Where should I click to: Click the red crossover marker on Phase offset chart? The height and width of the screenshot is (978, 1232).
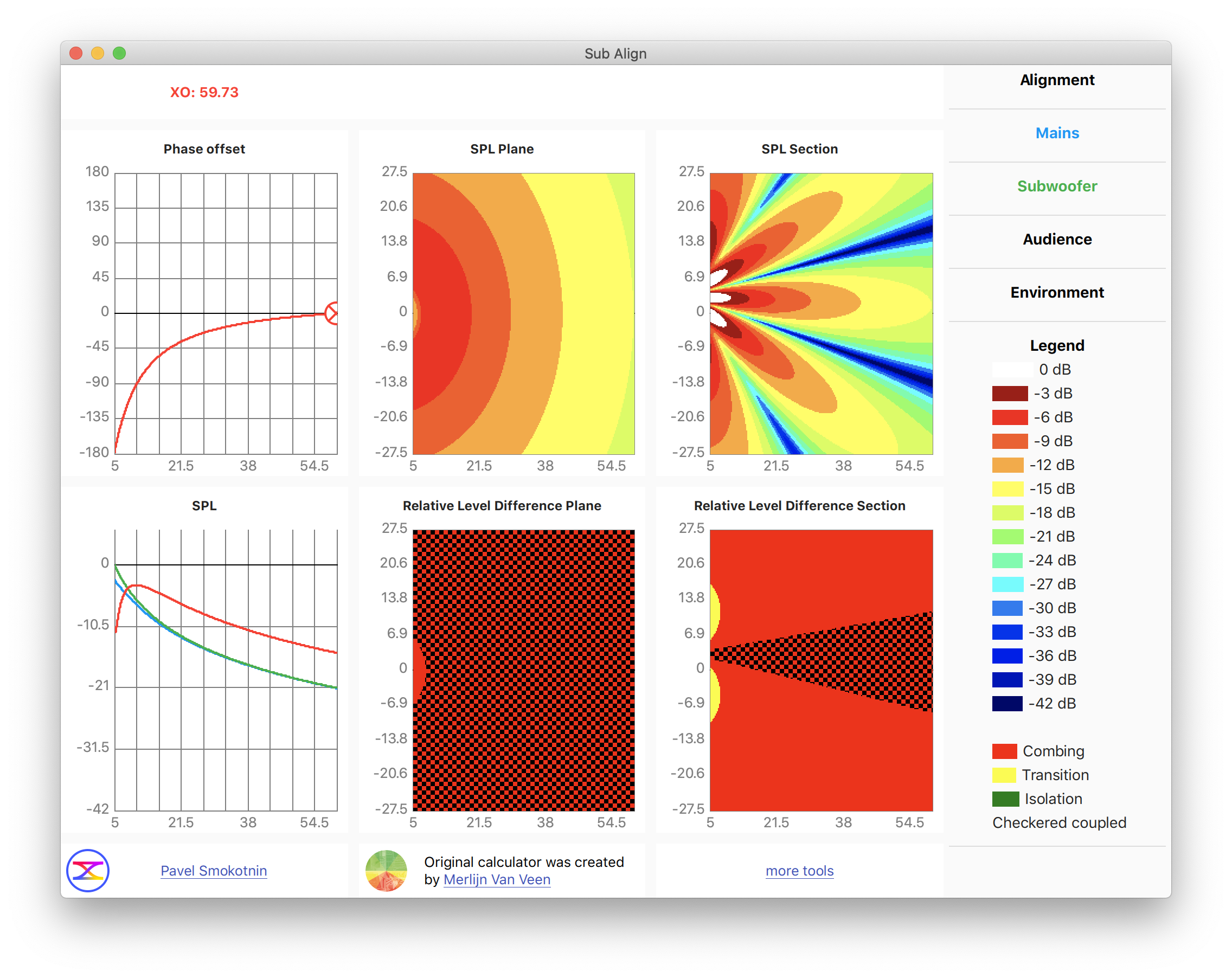[332, 313]
